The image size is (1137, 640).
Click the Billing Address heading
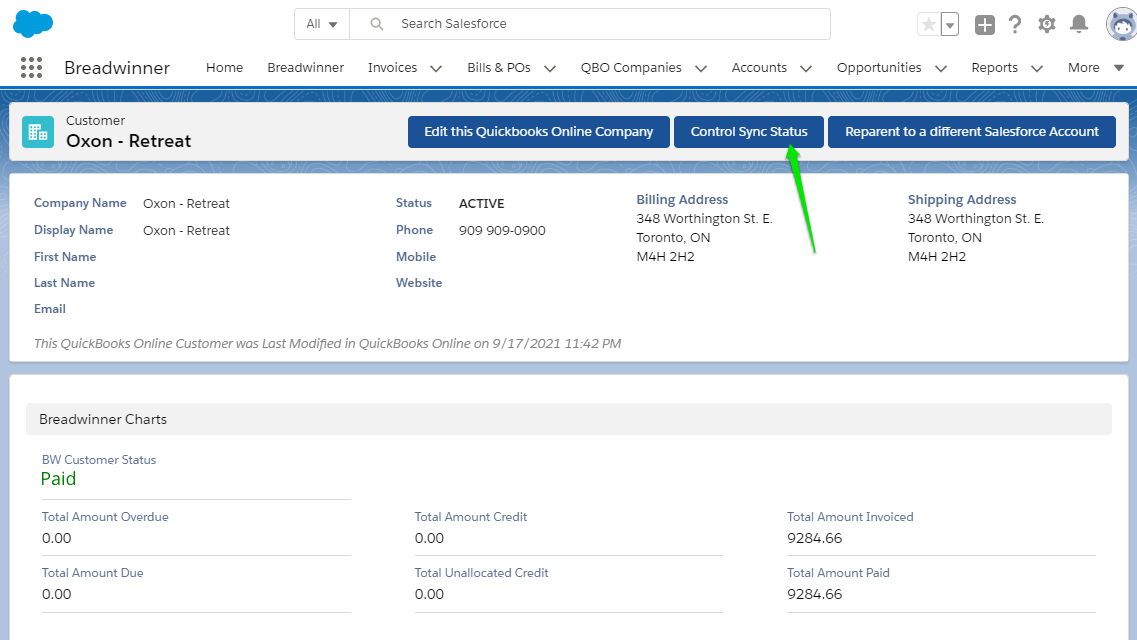click(682, 199)
